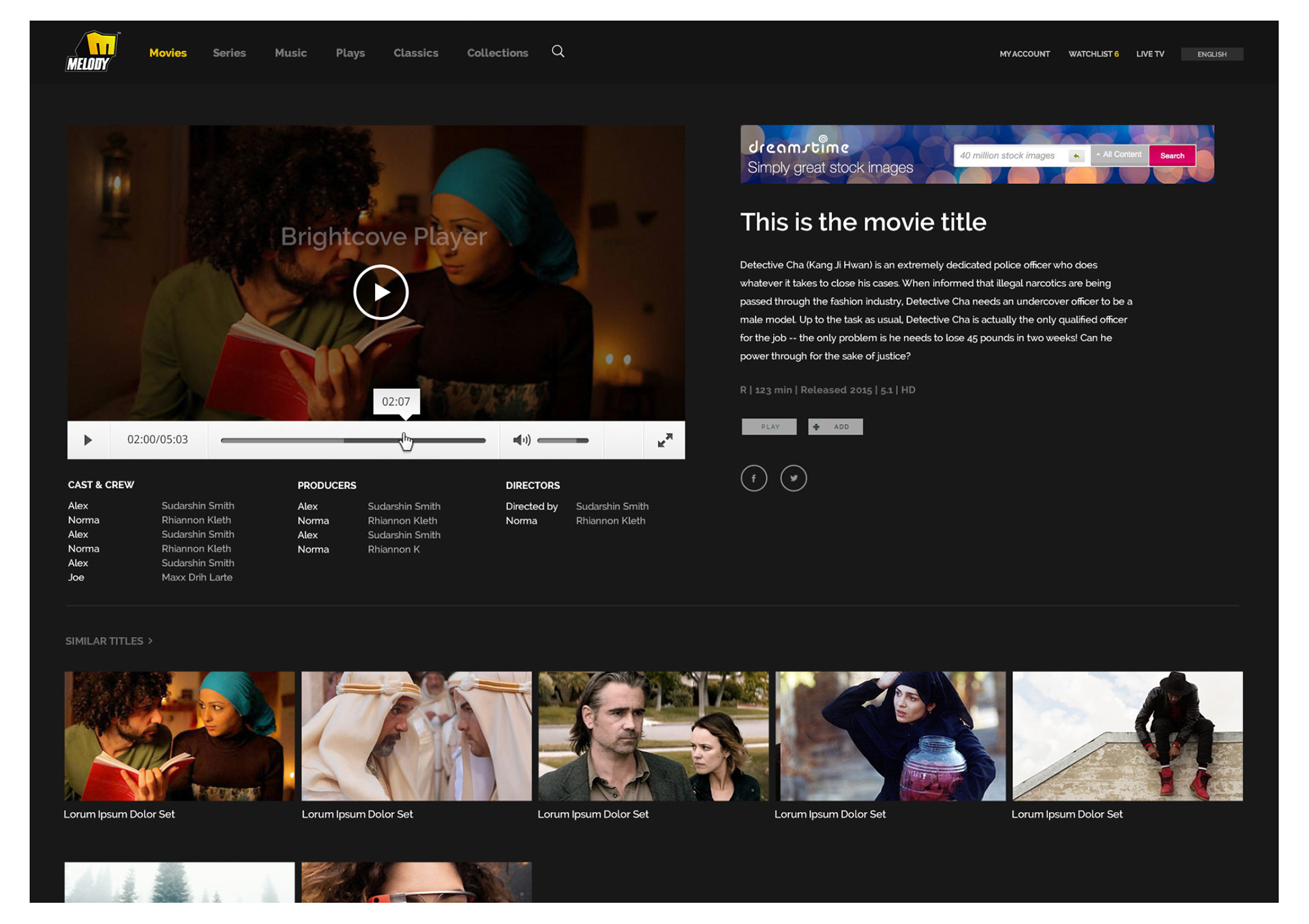1309x924 pixels.
Task: Click Rhiannon Kleth under Directors
Action: (x=610, y=520)
